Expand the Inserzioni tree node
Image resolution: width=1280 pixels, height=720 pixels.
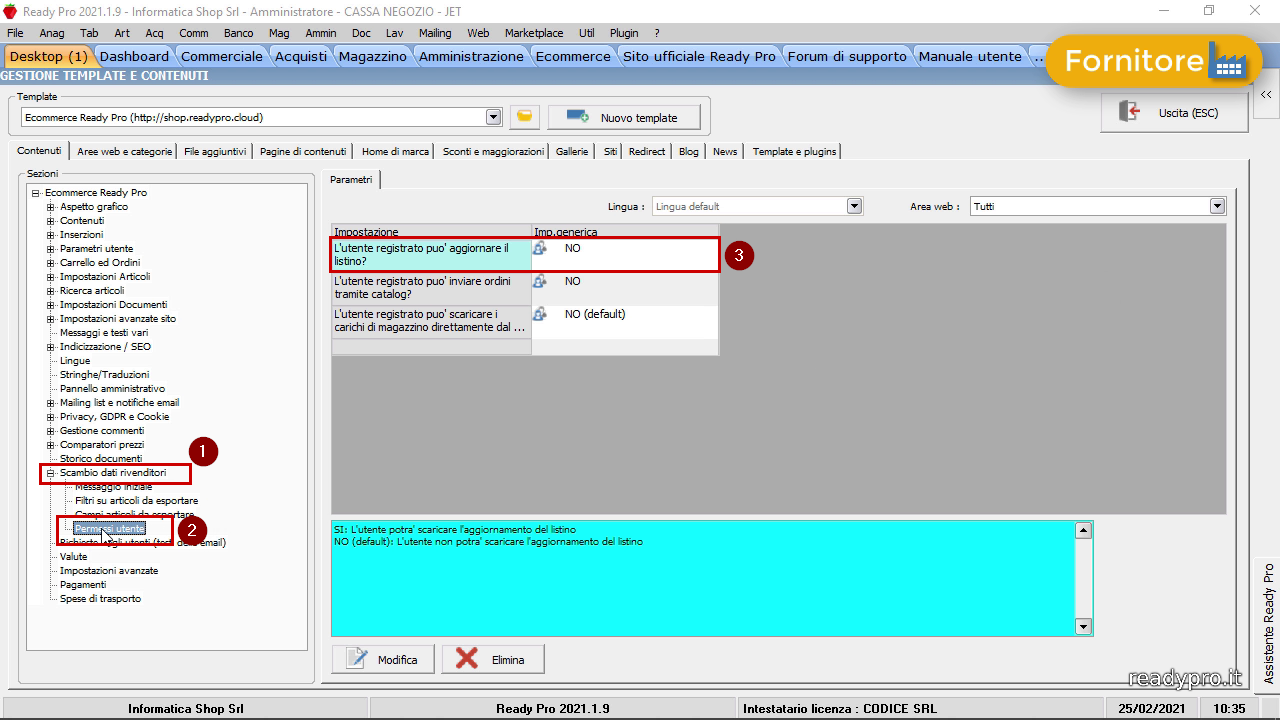coord(51,235)
